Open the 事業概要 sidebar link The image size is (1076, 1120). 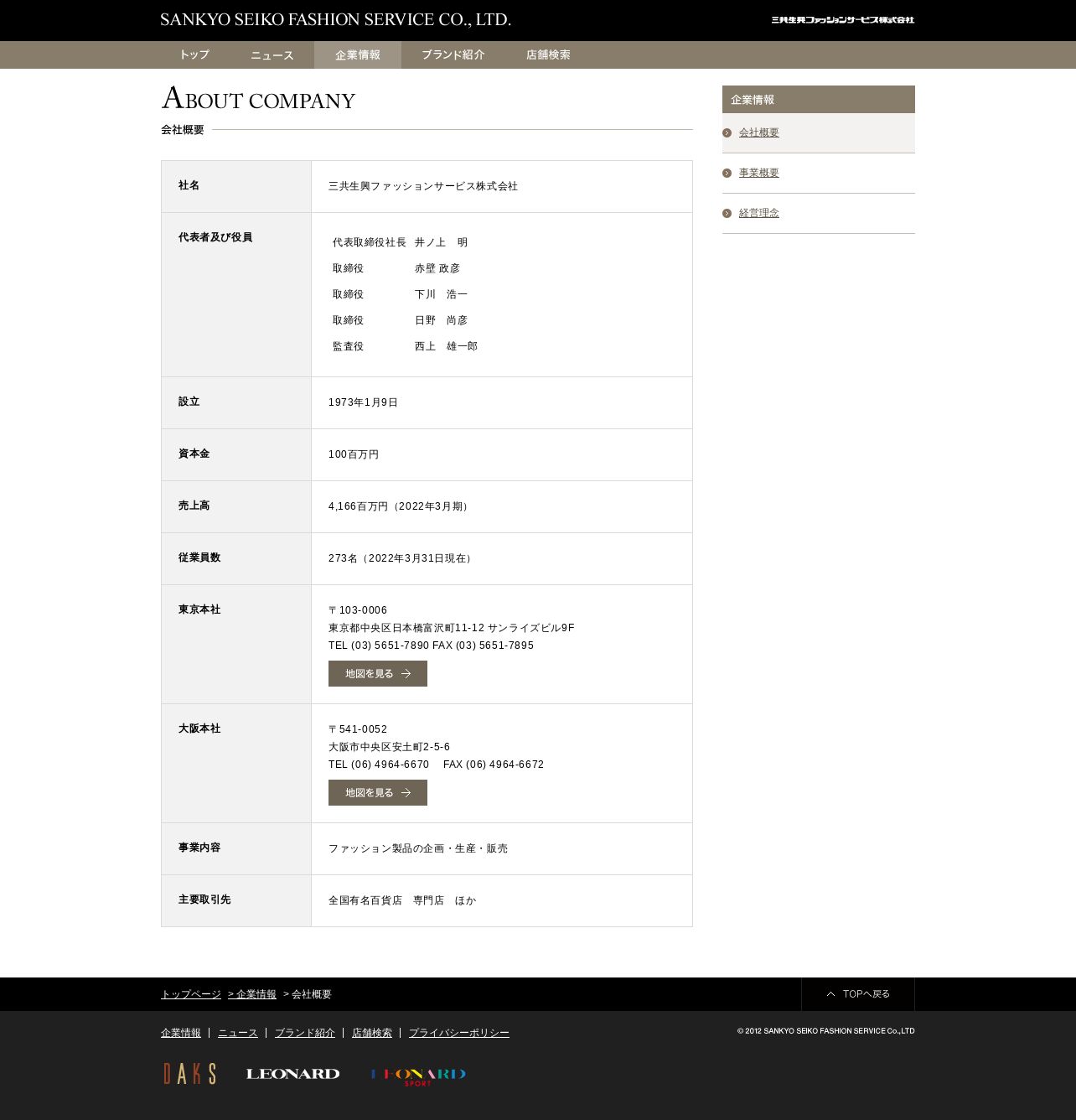click(759, 174)
